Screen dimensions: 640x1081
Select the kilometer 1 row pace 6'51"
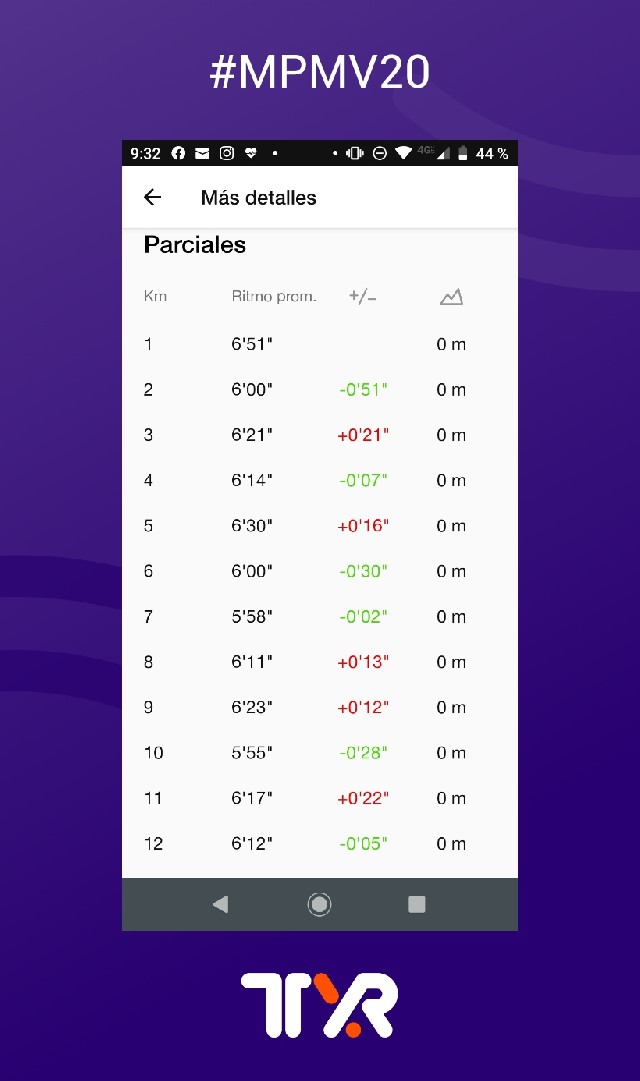pos(252,344)
